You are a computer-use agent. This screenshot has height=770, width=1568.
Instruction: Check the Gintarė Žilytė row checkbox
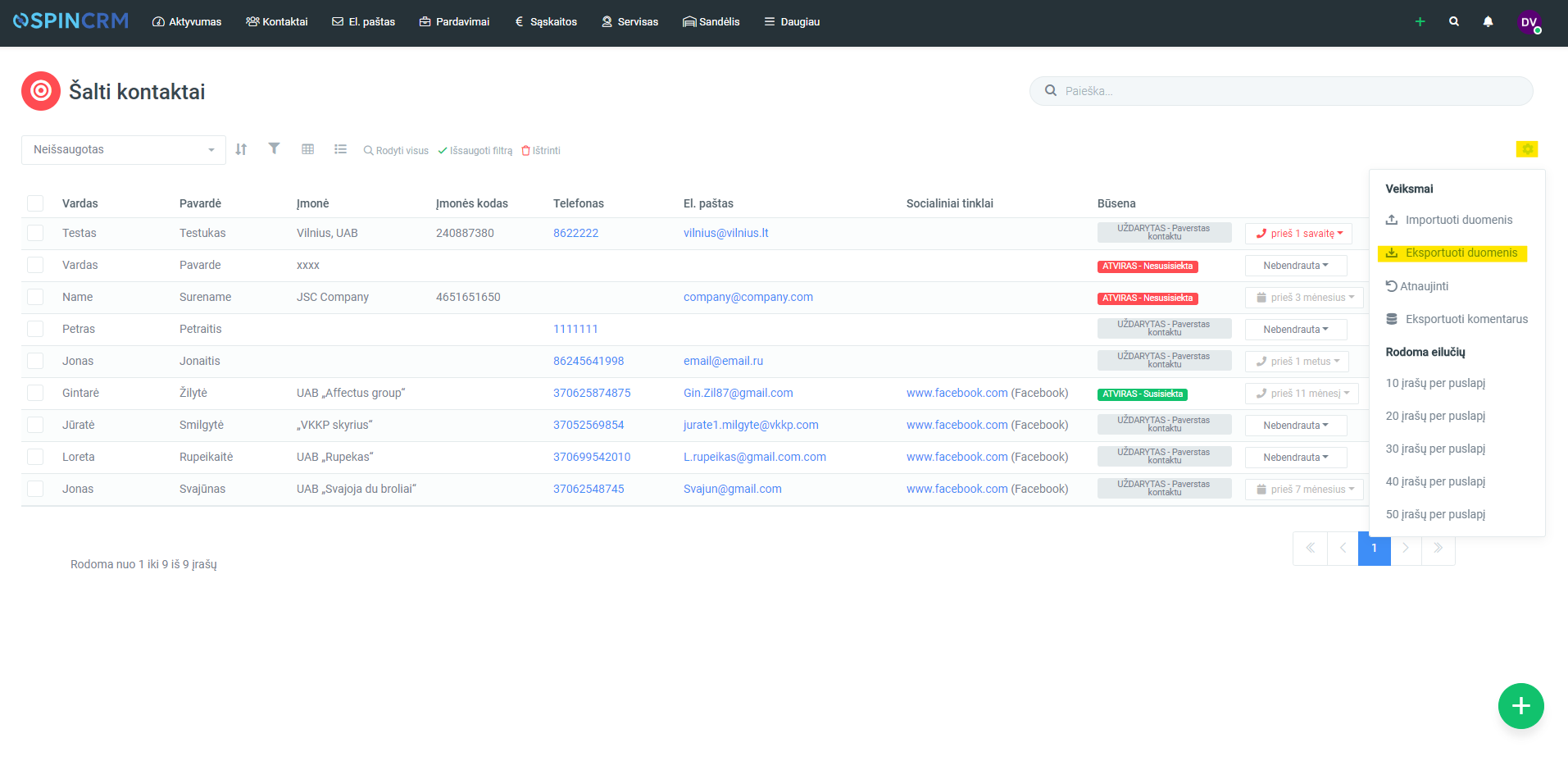pyautogui.click(x=35, y=393)
